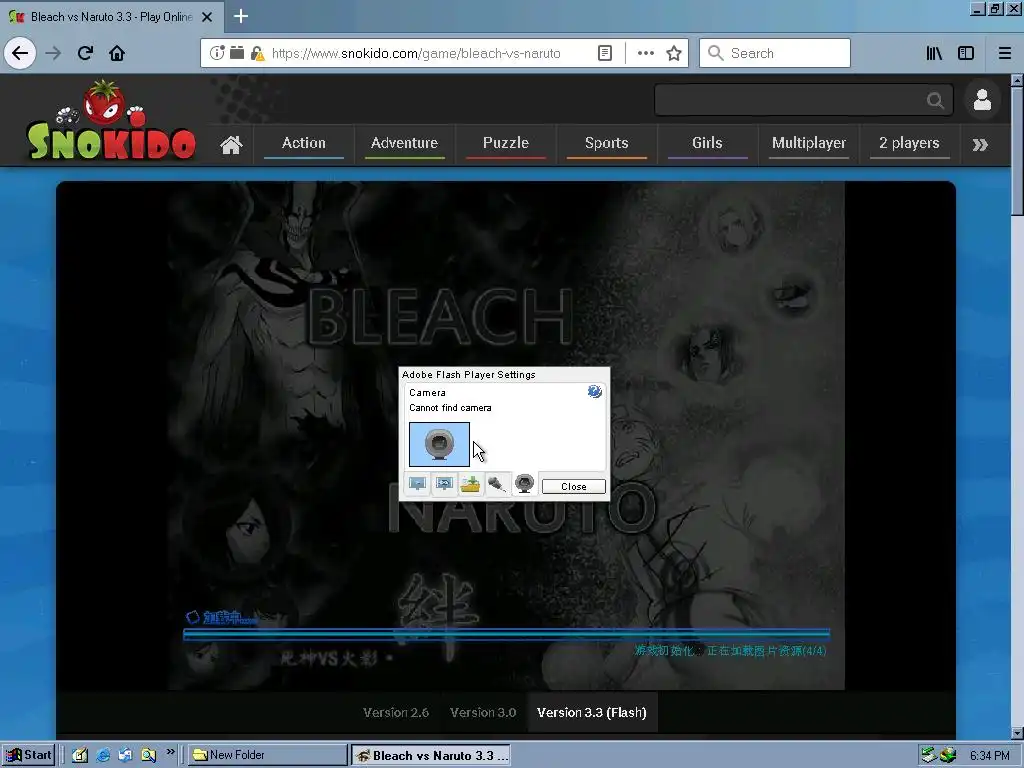Close the Flash Player Settings dialog

(573, 487)
